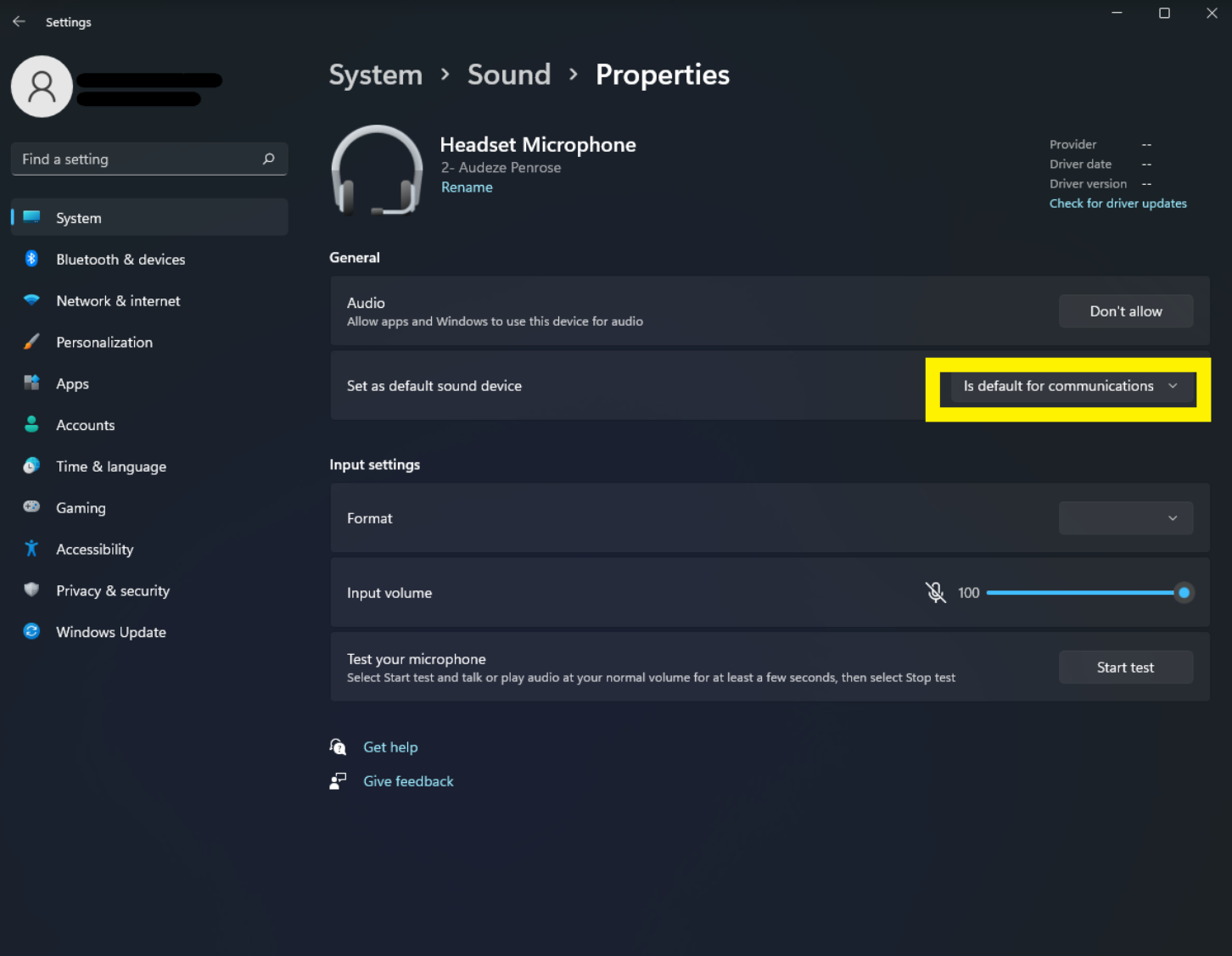This screenshot has width=1232, height=956.
Task: Open the Give feedback link
Action: [408, 781]
